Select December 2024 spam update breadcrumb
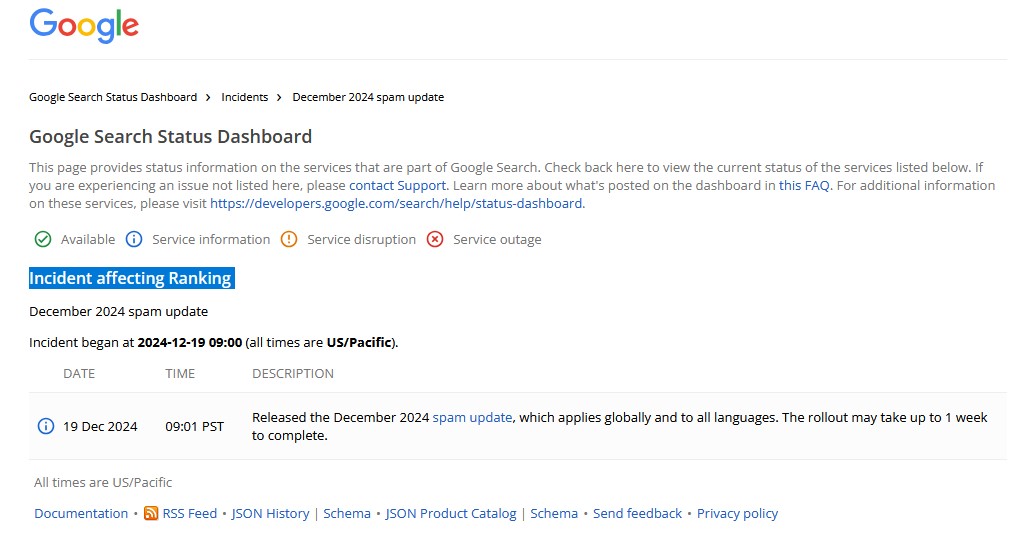 tap(368, 97)
